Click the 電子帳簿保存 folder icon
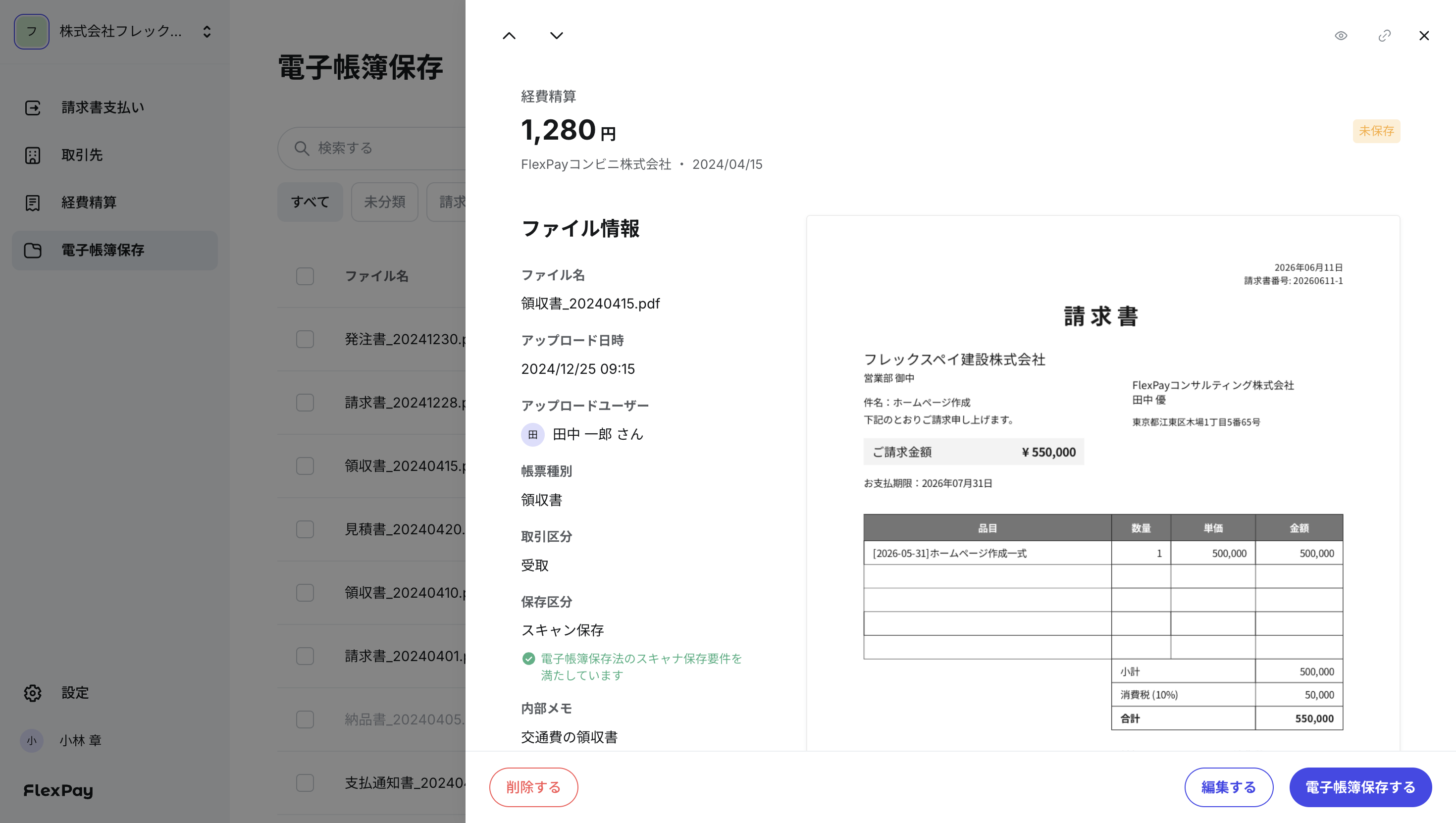Viewport: 1456px width, 823px height. tap(33, 250)
